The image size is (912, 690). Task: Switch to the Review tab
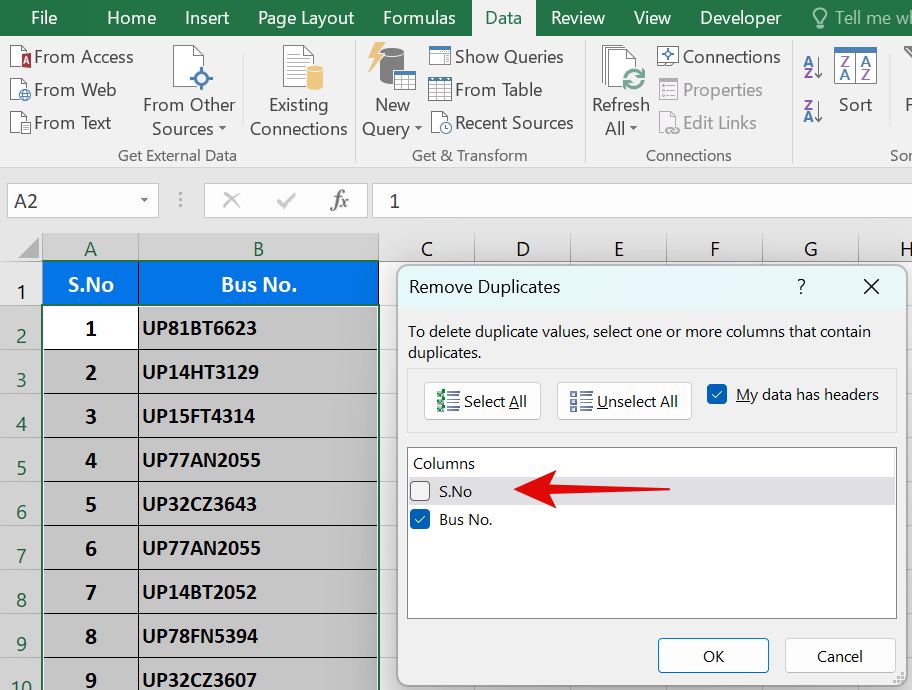(578, 18)
